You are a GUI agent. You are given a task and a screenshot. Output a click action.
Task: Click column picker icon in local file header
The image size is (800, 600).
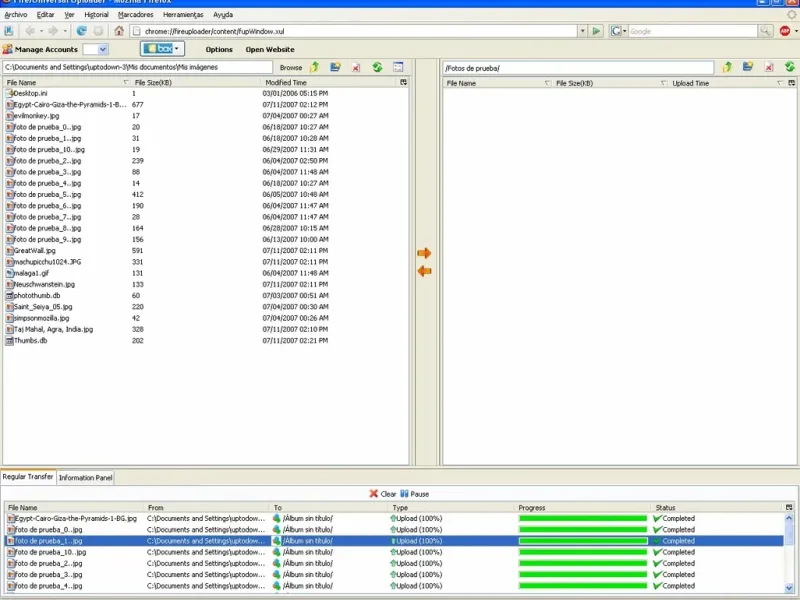tap(404, 82)
